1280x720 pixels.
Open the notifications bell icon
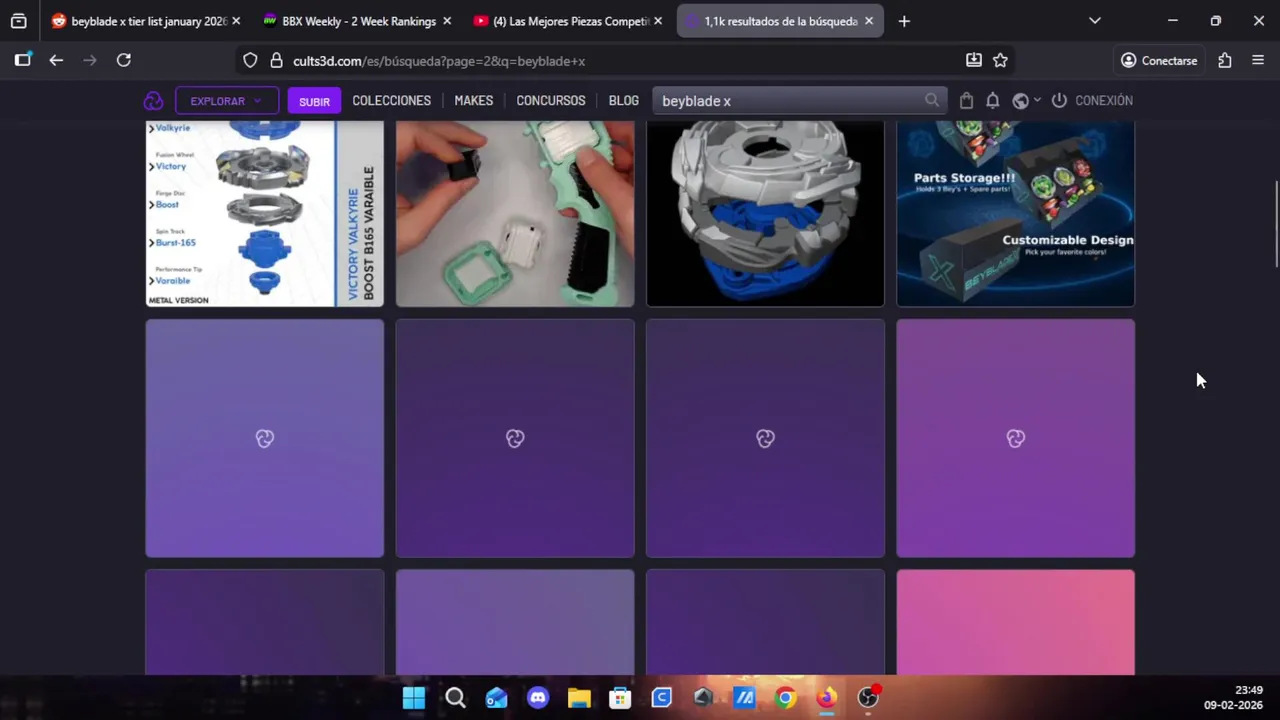992,101
